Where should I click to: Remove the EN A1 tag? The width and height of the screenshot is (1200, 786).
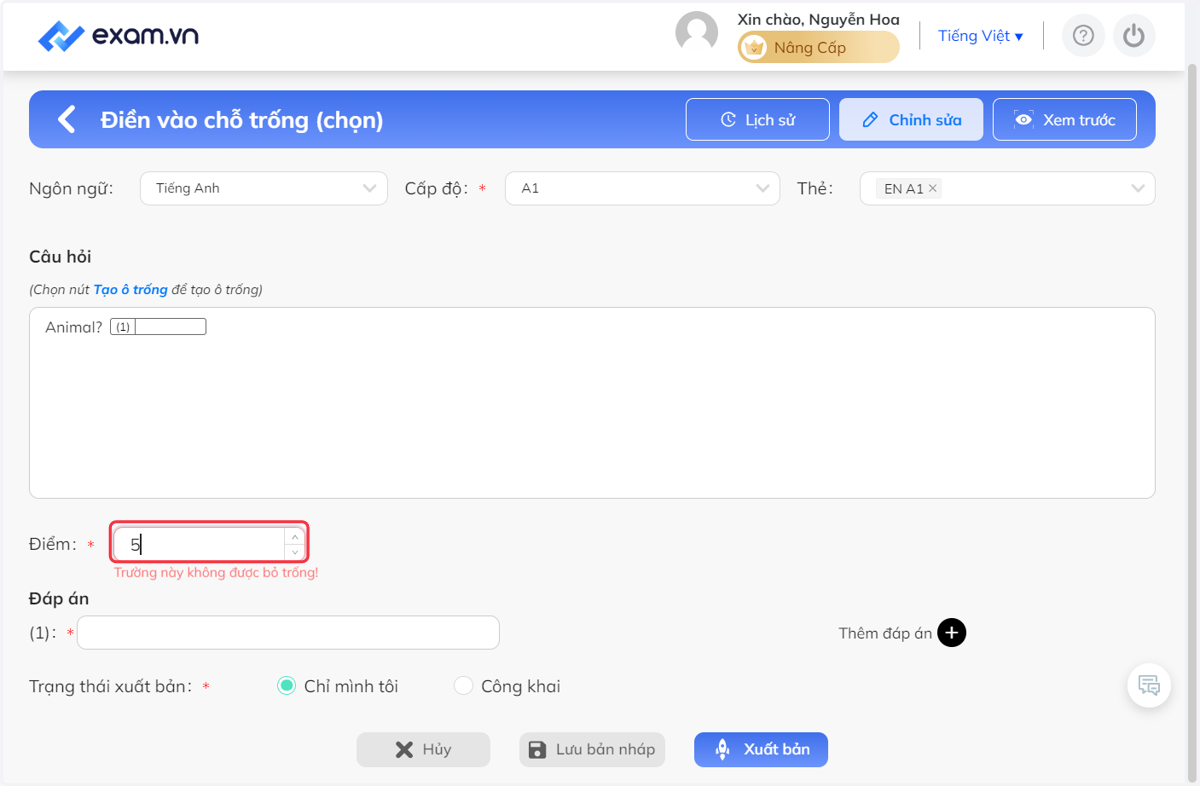click(x=933, y=188)
